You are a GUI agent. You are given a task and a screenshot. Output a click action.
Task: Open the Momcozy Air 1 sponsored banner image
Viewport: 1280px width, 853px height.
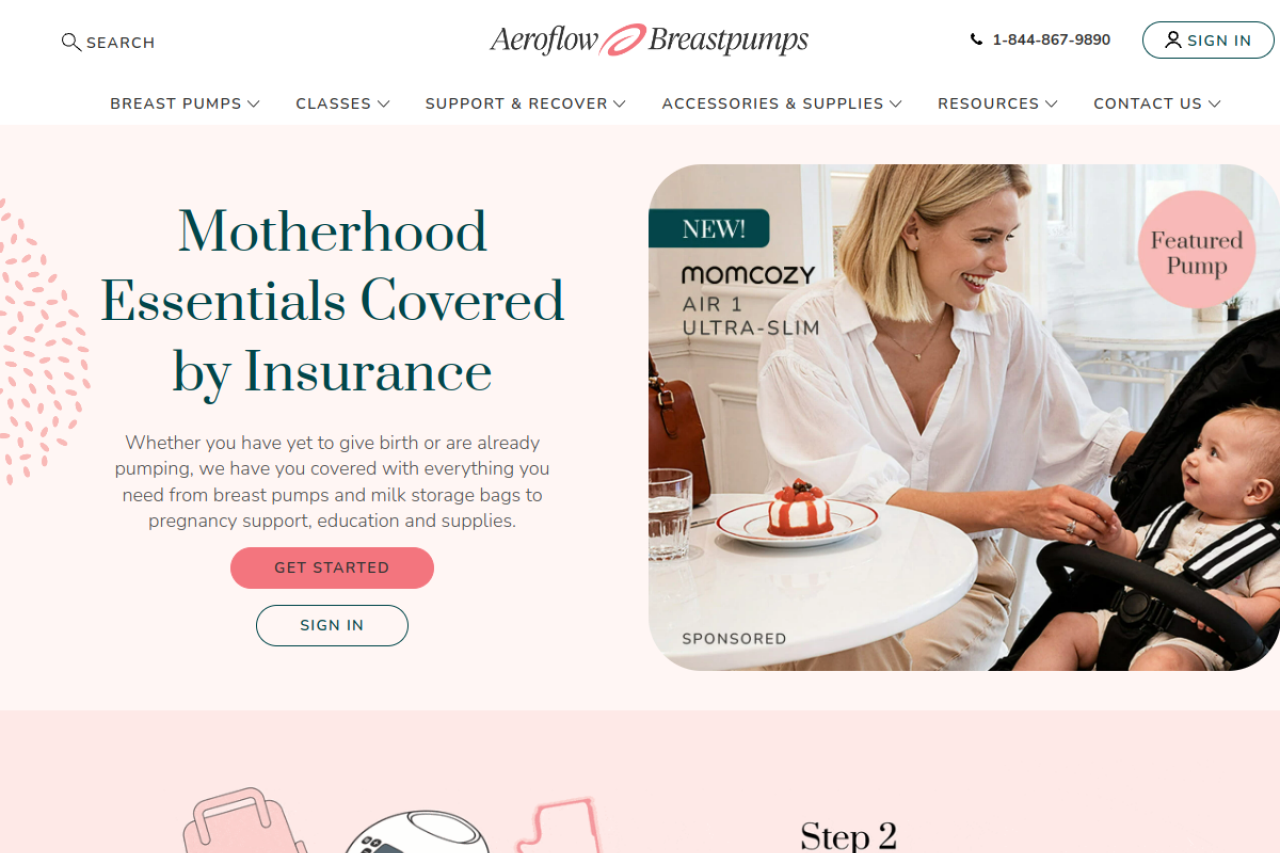pyautogui.click(x=964, y=417)
